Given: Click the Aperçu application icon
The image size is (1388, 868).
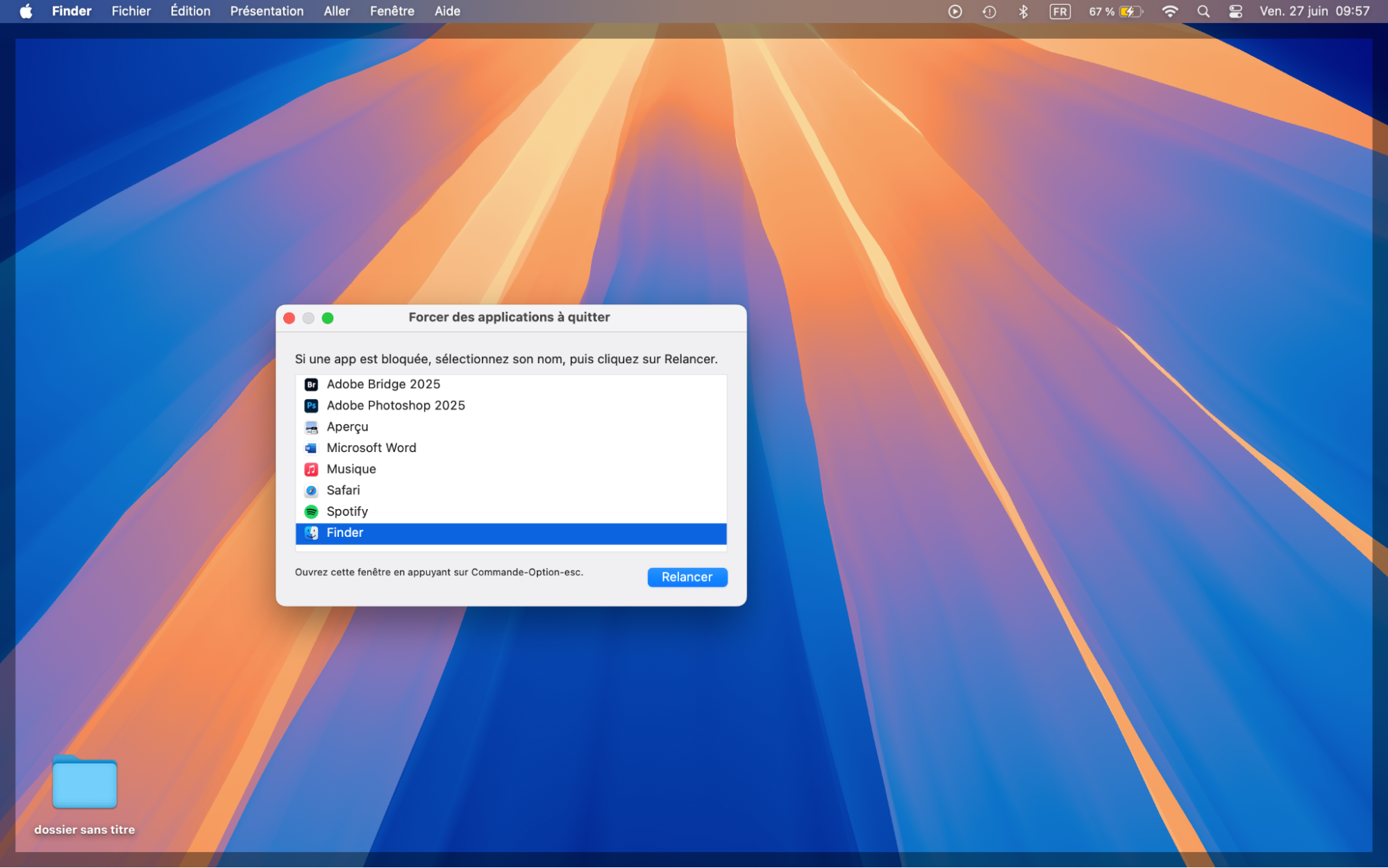Looking at the screenshot, I should coord(311,426).
